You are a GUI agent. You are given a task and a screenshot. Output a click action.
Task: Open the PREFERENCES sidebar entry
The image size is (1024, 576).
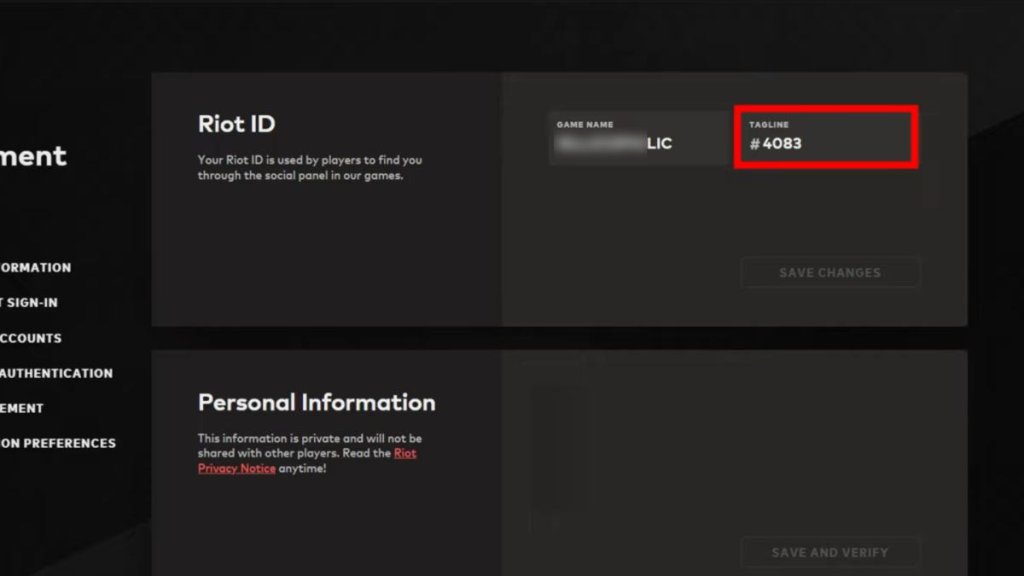tap(57, 443)
